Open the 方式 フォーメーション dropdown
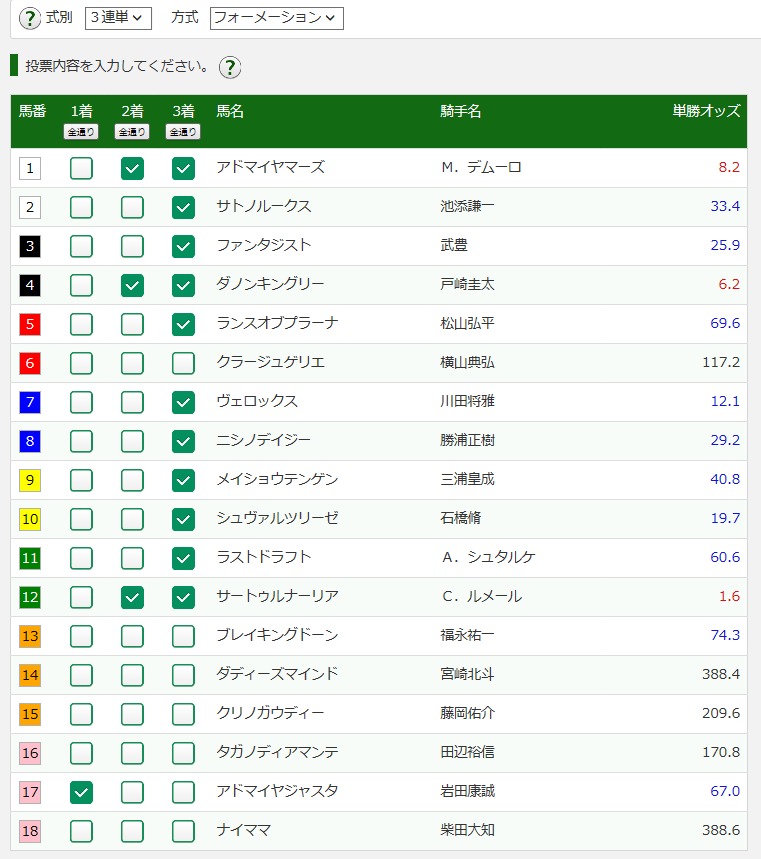 (x=276, y=18)
